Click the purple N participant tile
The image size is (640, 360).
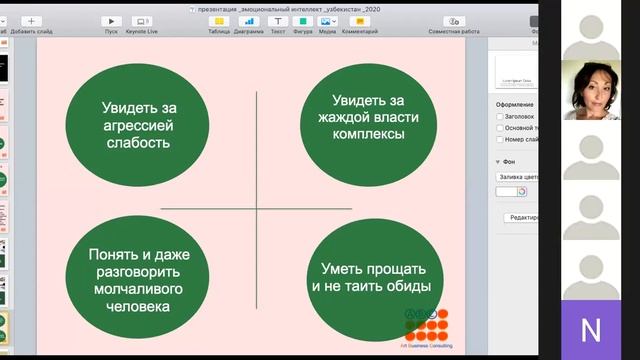coord(591,330)
